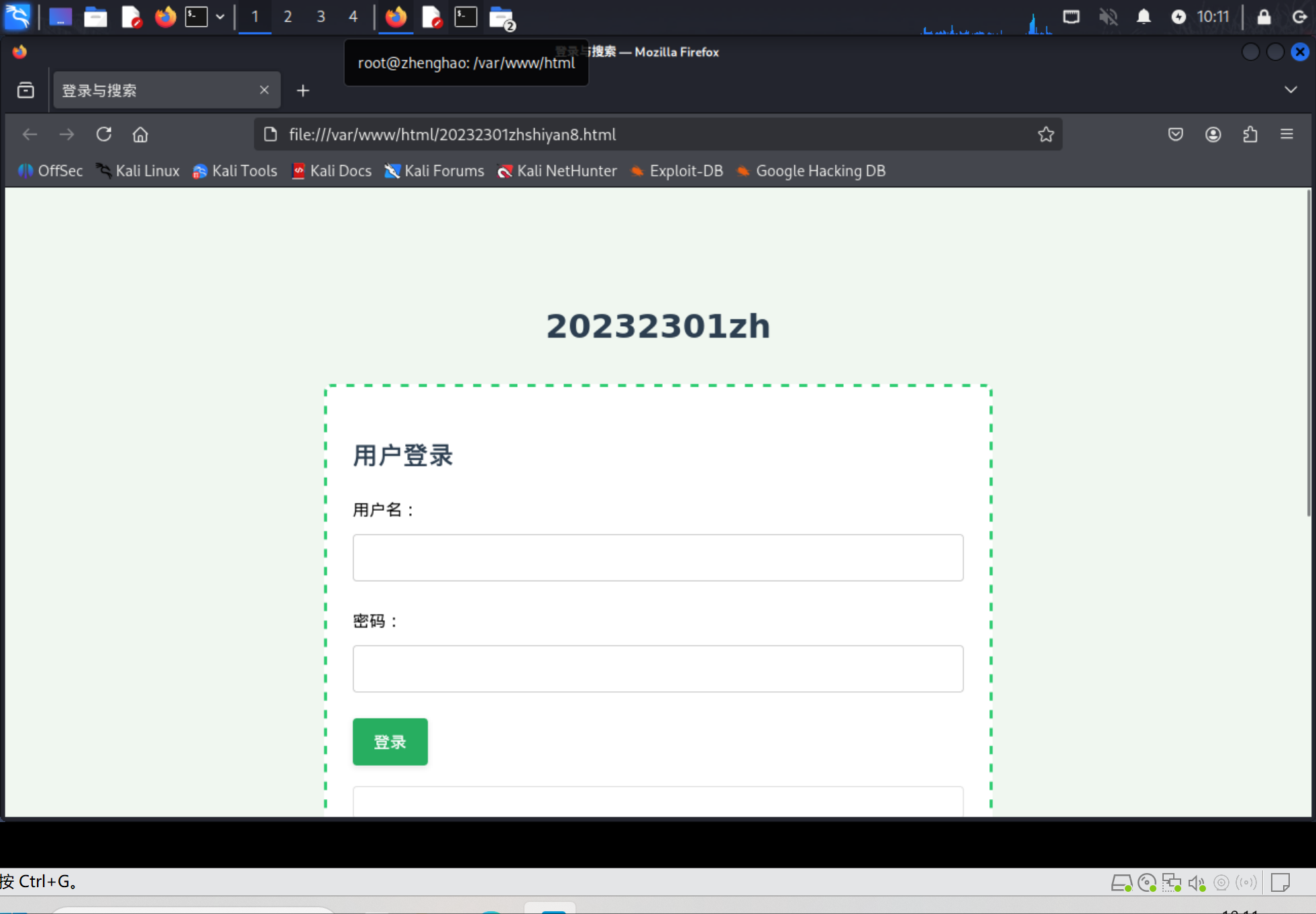Screen dimensions: 1316x914
Task: Open the Pocket save icon
Action: coord(1175,134)
